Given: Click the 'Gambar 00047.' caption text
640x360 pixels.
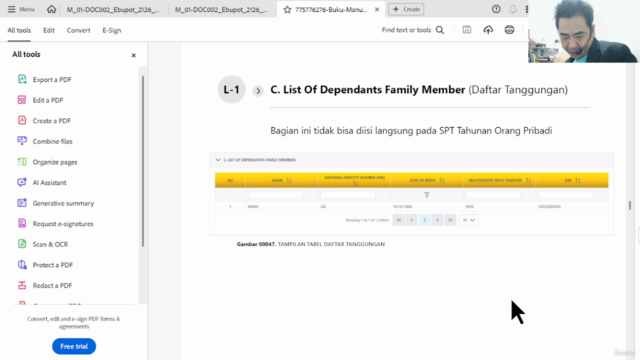Looking at the screenshot, I should pos(256,244).
